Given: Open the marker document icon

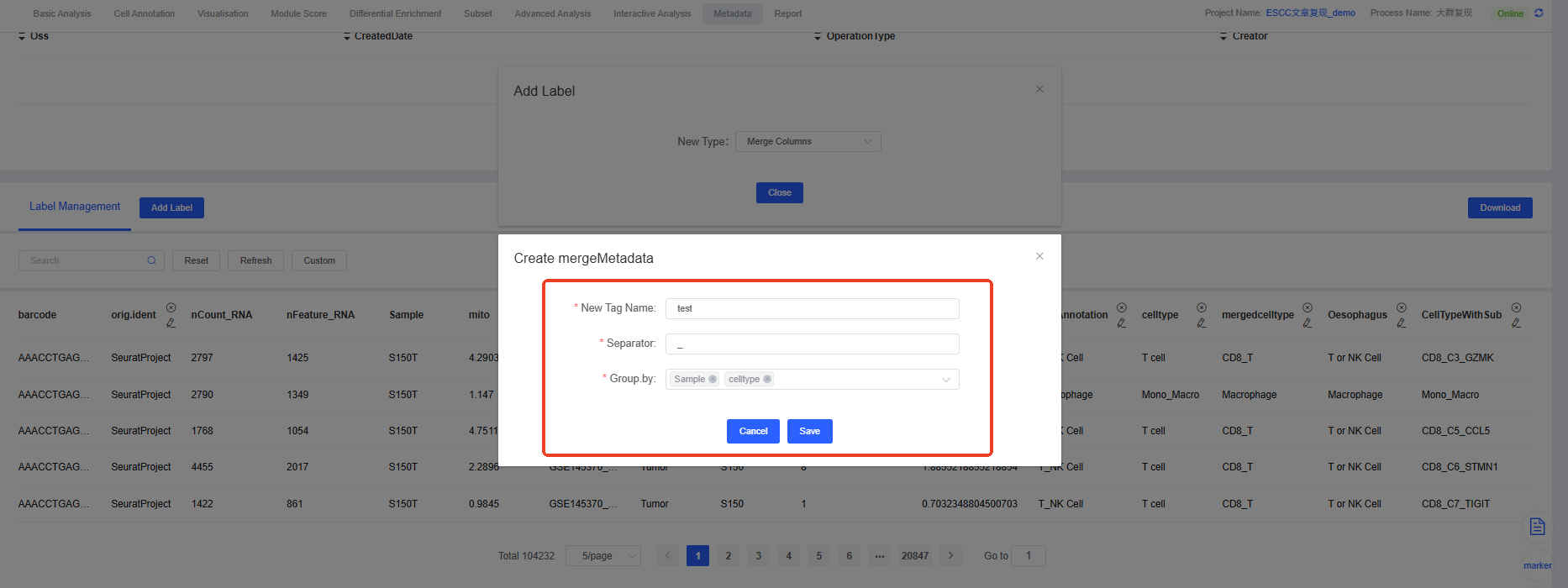Looking at the screenshot, I should tap(1538, 527).
